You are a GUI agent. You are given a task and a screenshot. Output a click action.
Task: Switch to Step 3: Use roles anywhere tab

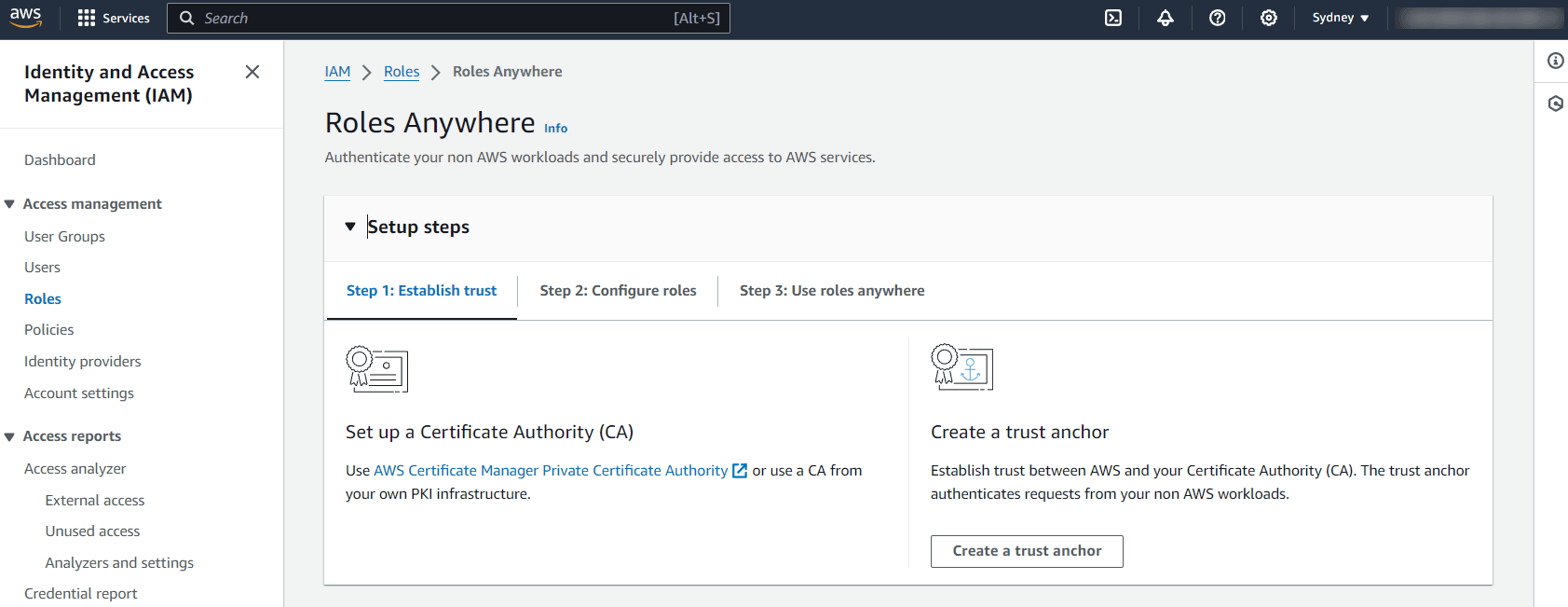click(x=832, y=291)
